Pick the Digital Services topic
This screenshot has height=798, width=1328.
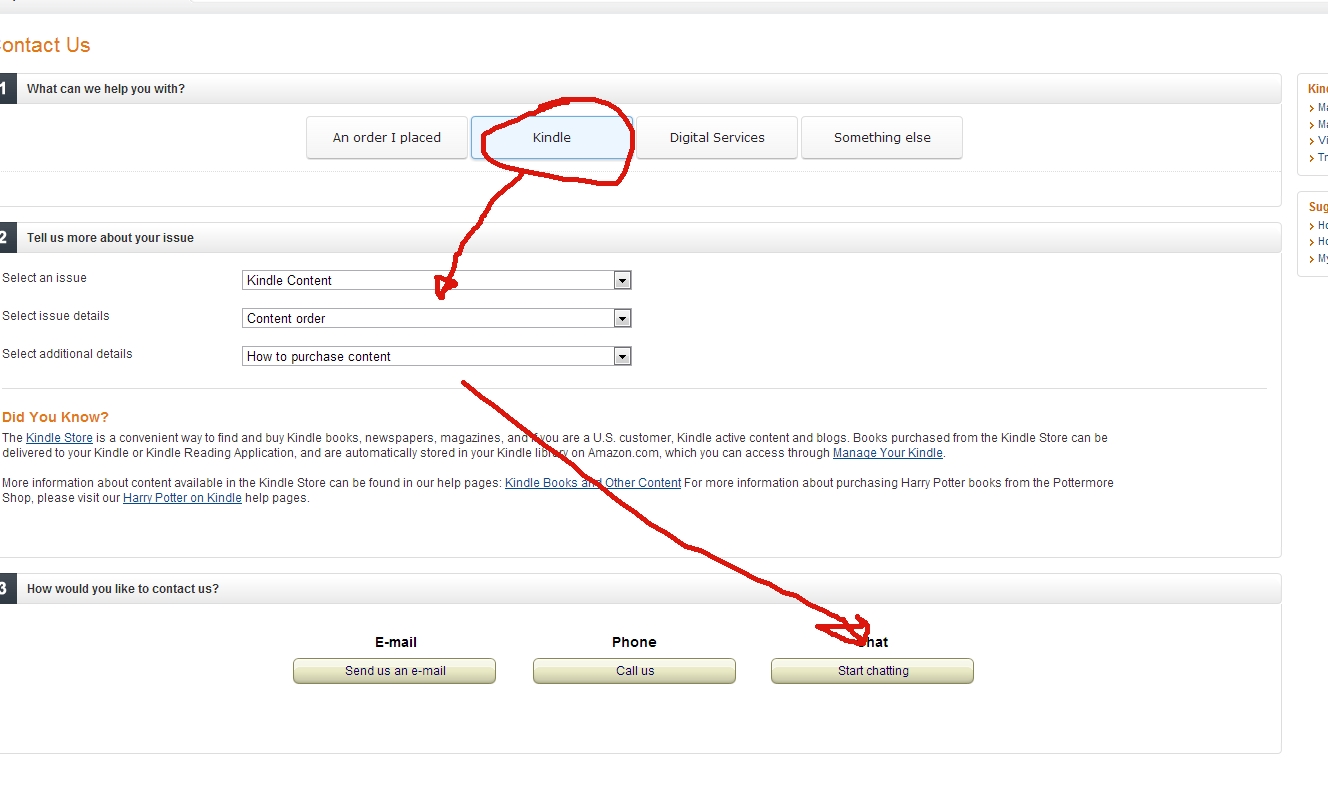717,138
